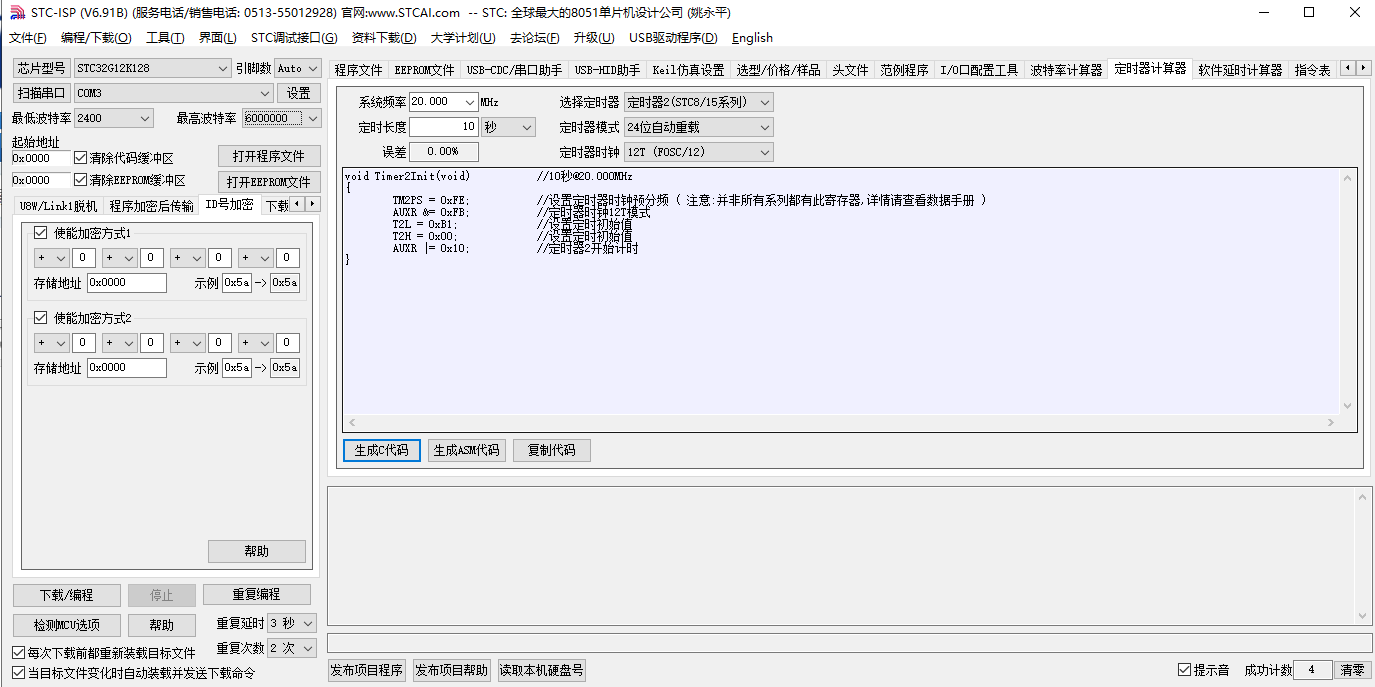Open the 文件(F) menu
Screen dimensions: 1375x687
tap(28, 38)
